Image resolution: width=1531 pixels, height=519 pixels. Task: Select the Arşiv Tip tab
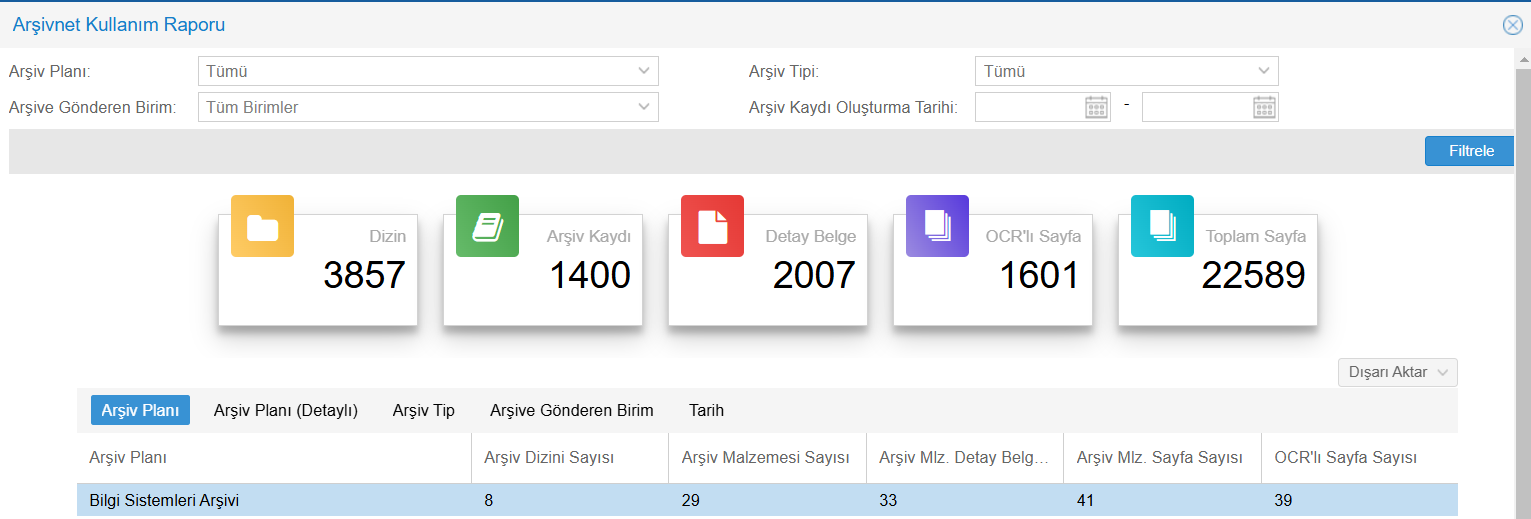click(423, 410)
